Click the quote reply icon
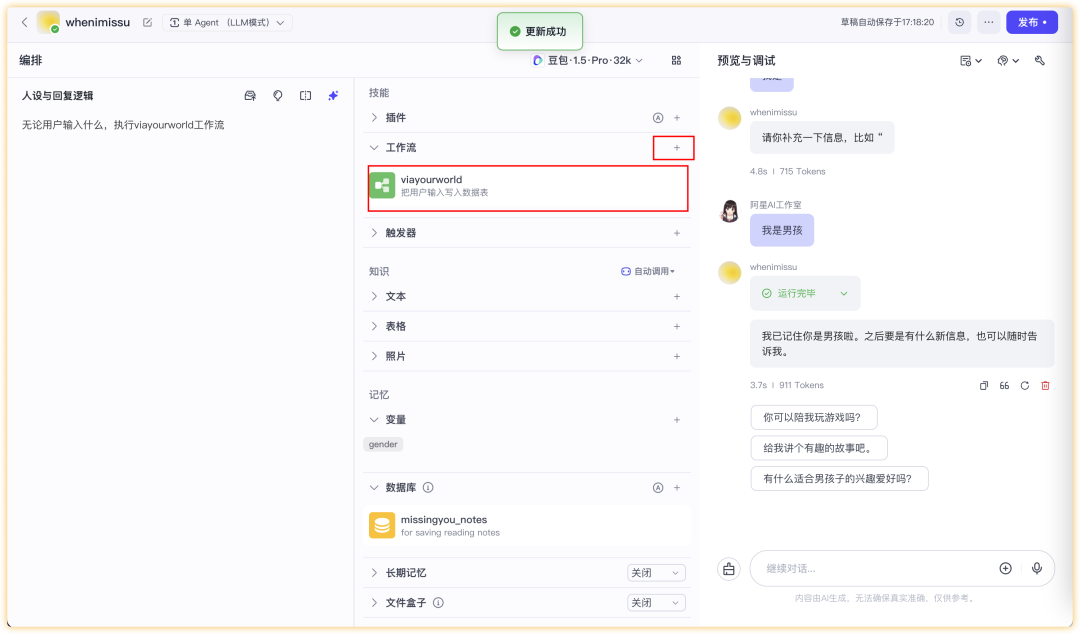1080x634 pixels. click(x=1004, y=386)
